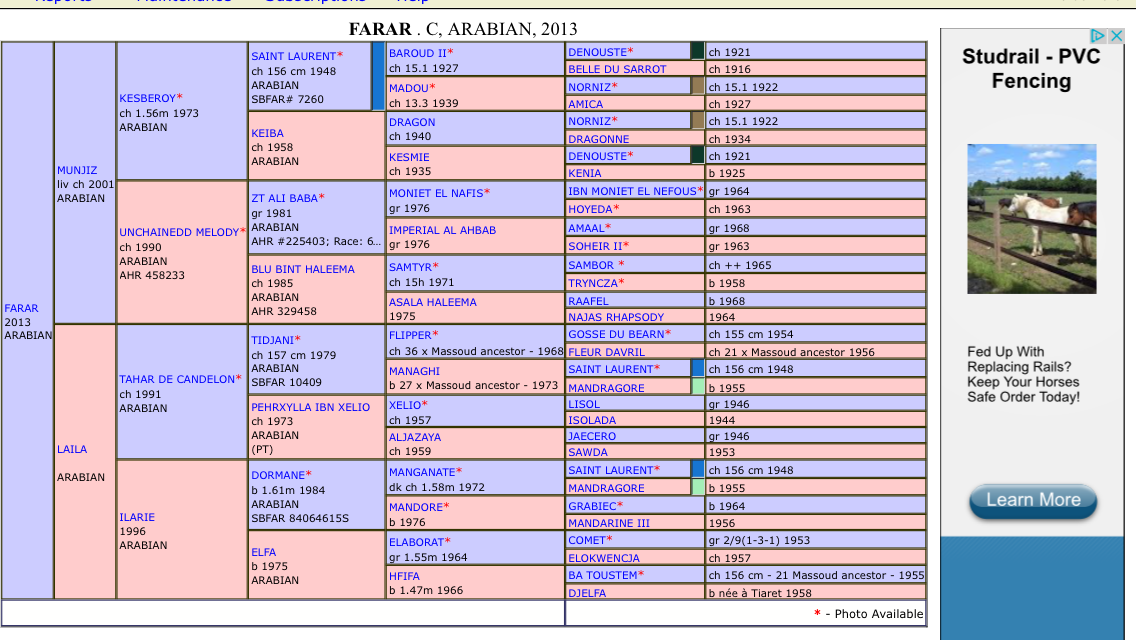The image size is (1136, 640).
Task: Open GOSSE DU BEARN link
Action: tap(616, 334)
